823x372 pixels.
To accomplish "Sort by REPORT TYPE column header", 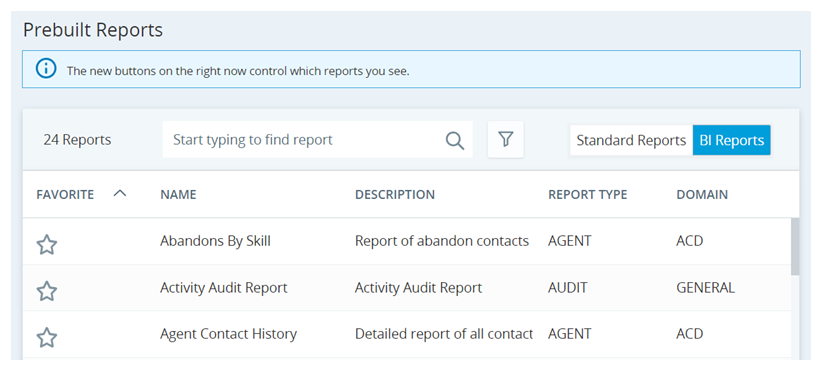I will click(x=587, y=195).
